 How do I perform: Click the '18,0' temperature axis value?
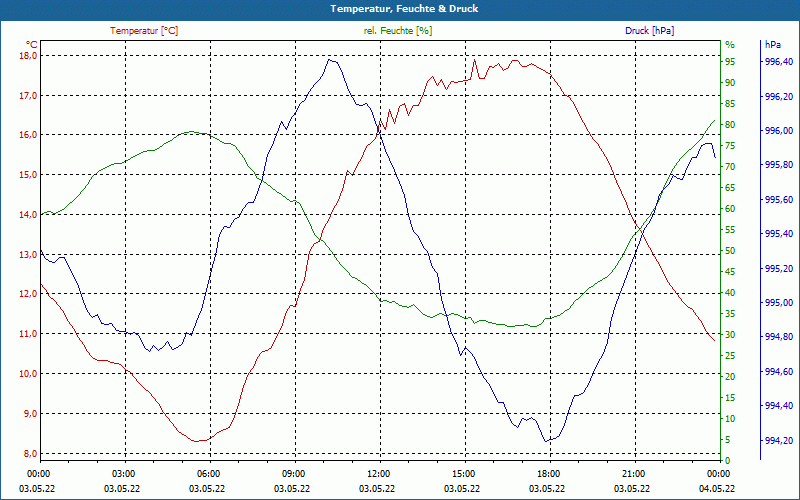pyautogui.click(x=28, y=56)
